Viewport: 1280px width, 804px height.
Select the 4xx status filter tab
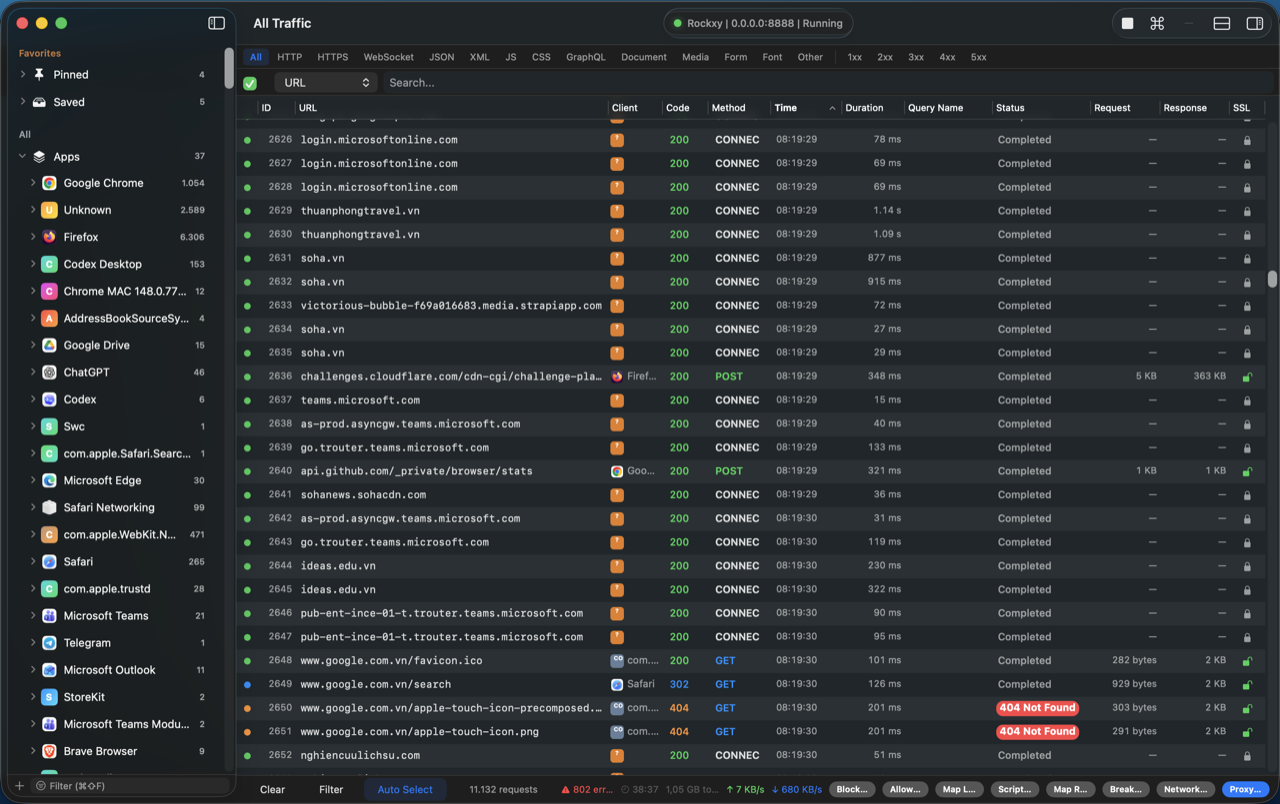(947, 57)
